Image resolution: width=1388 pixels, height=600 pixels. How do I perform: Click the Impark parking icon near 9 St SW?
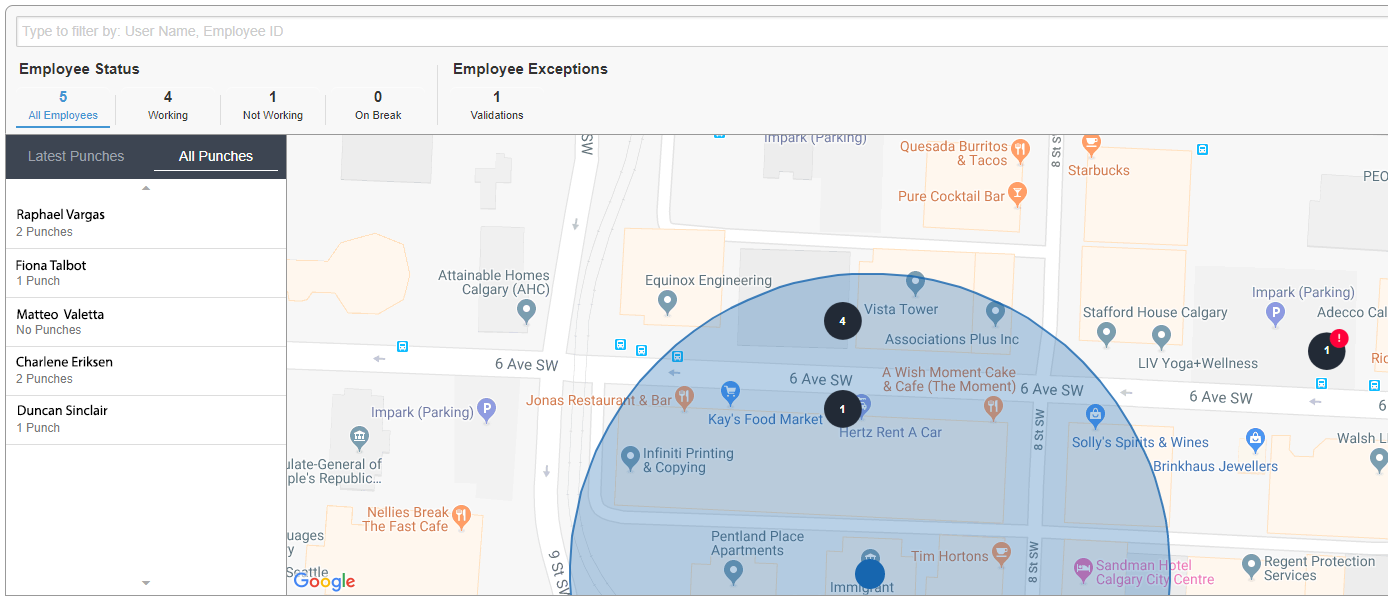pos(486,409)
